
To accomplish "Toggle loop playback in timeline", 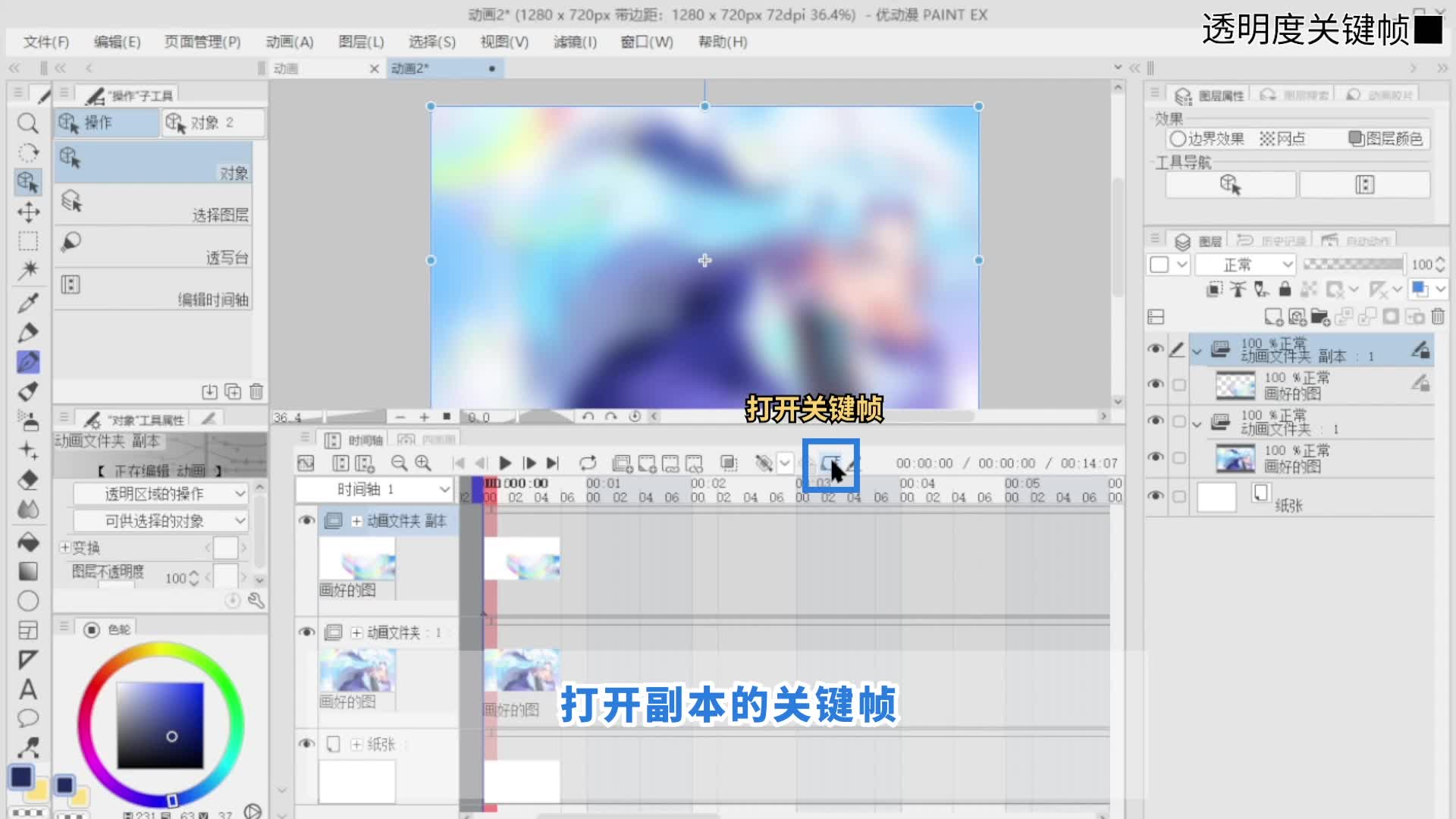I will pyautogui.click(x=588, y=463).
